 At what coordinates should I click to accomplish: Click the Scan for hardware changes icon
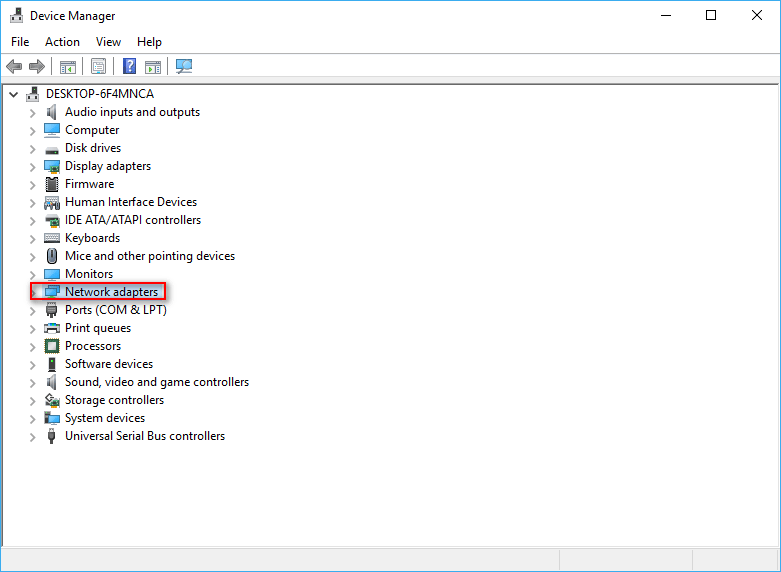coord(184,66)
